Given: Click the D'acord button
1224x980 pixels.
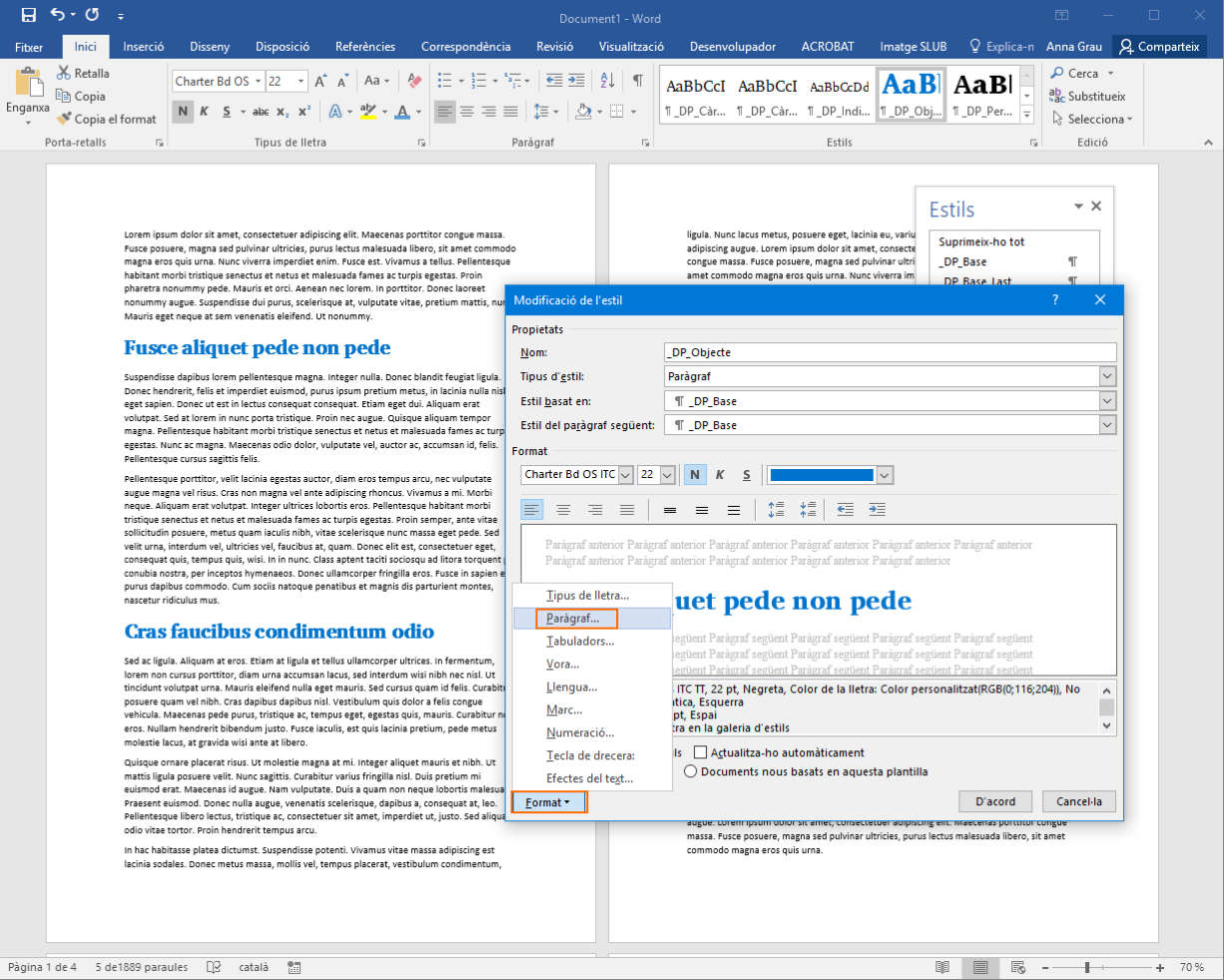Looking at the screenshot, I should click(x=994, y=801).
